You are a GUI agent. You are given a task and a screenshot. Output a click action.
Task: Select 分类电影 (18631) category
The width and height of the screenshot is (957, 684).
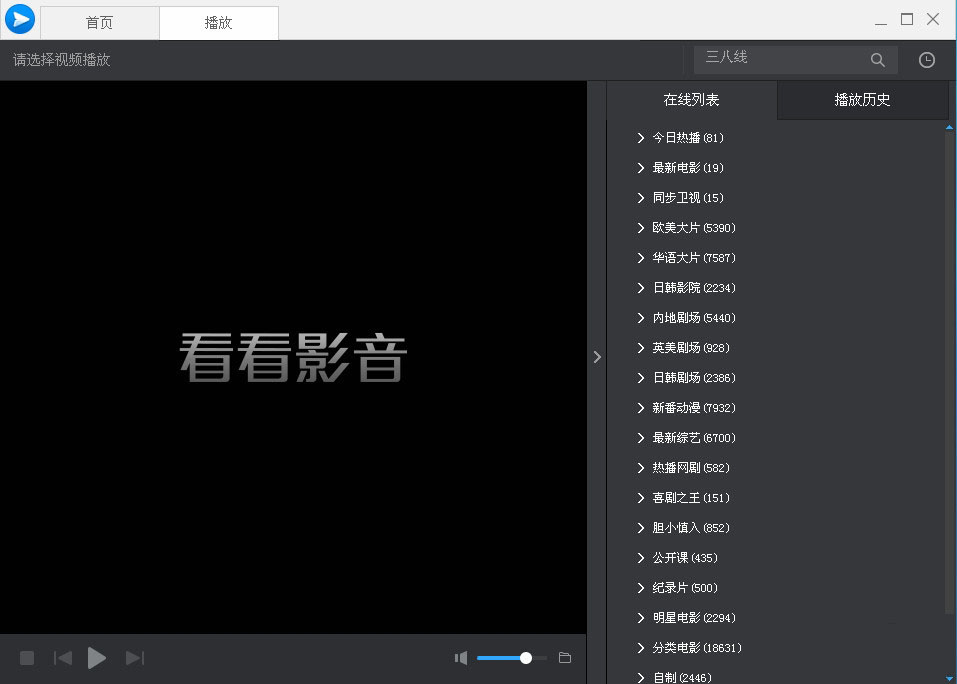coord(696,647)
